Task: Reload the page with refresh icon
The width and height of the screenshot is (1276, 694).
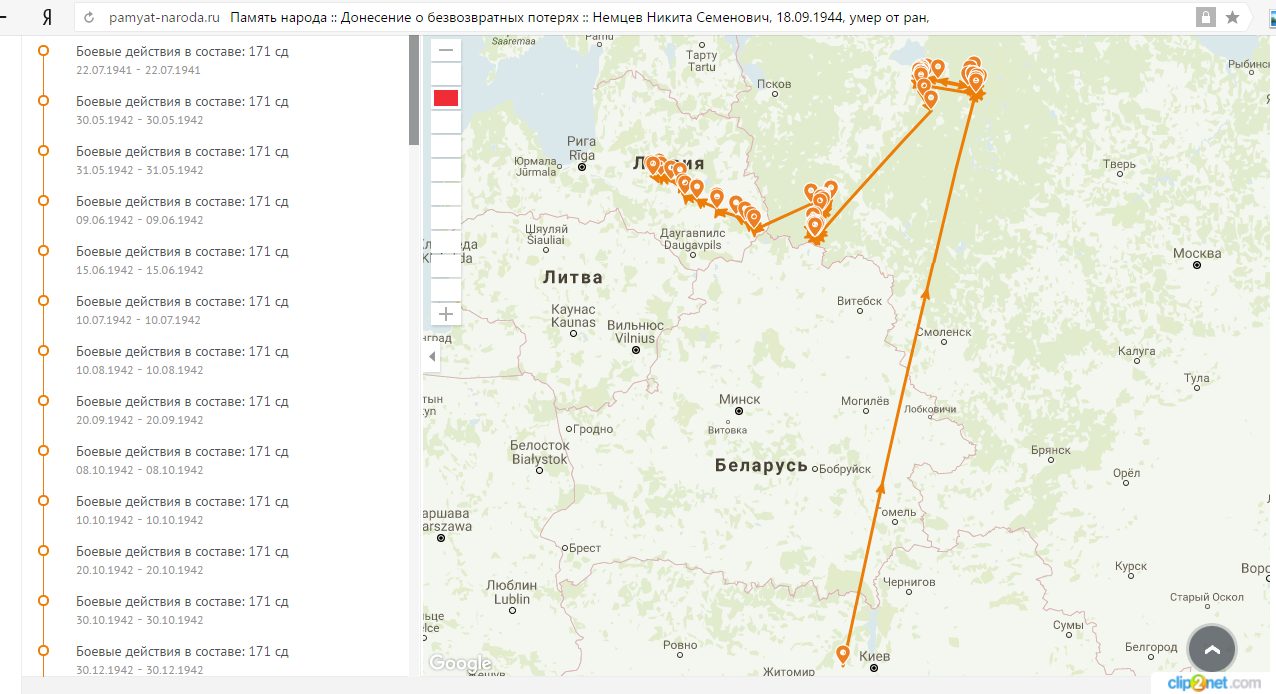Action: [x=90, y=17]
